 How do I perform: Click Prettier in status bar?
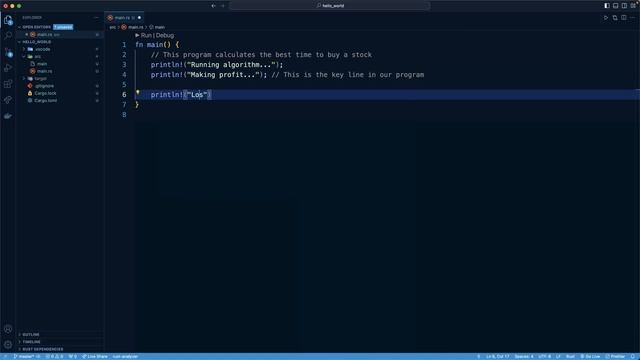615,356
